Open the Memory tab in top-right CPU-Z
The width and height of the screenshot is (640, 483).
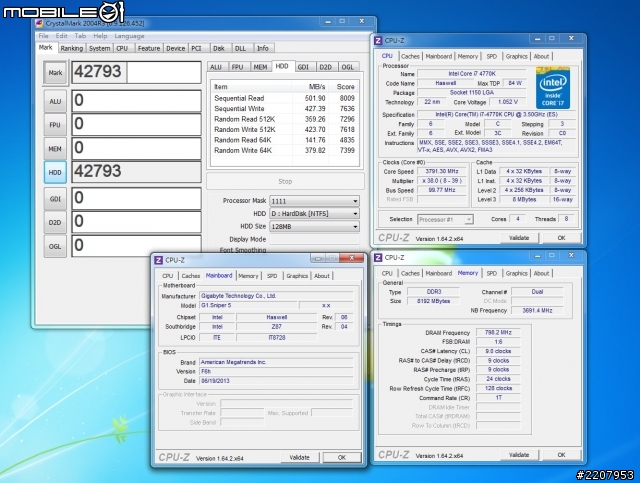pos(468,56)
